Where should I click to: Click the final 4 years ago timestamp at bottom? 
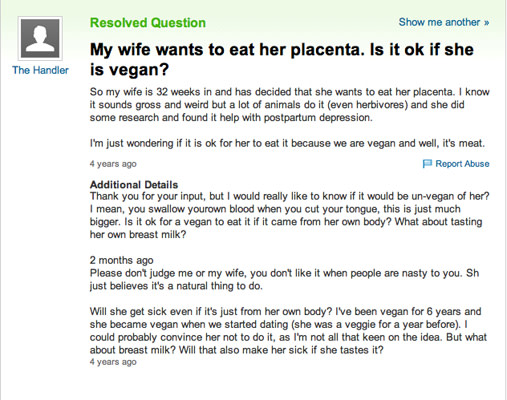[x=113, y=362]
